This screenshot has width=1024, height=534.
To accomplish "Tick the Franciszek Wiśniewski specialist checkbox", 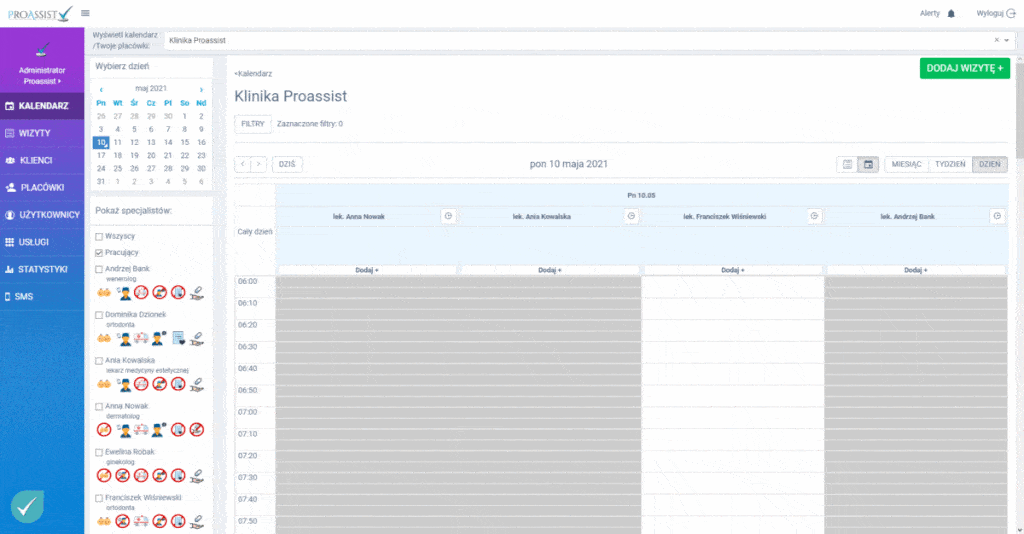I will (x=99, y=497).
